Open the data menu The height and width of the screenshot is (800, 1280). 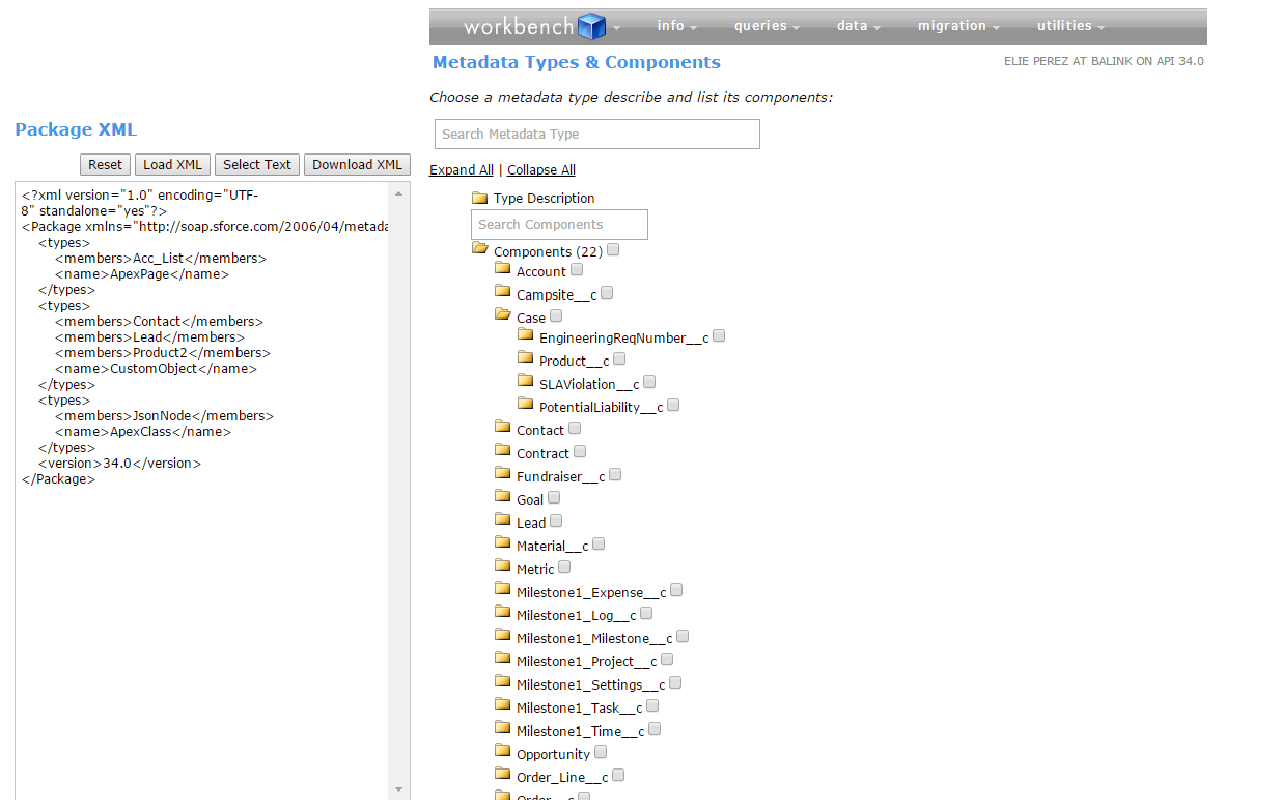tap(858, 26)
